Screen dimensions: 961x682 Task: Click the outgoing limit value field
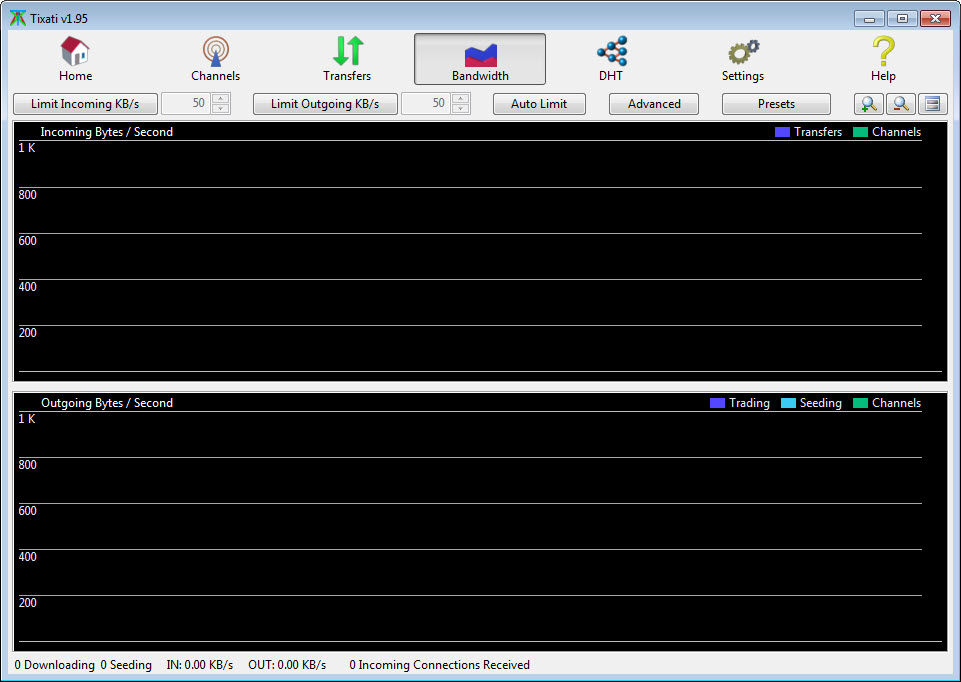426,104
